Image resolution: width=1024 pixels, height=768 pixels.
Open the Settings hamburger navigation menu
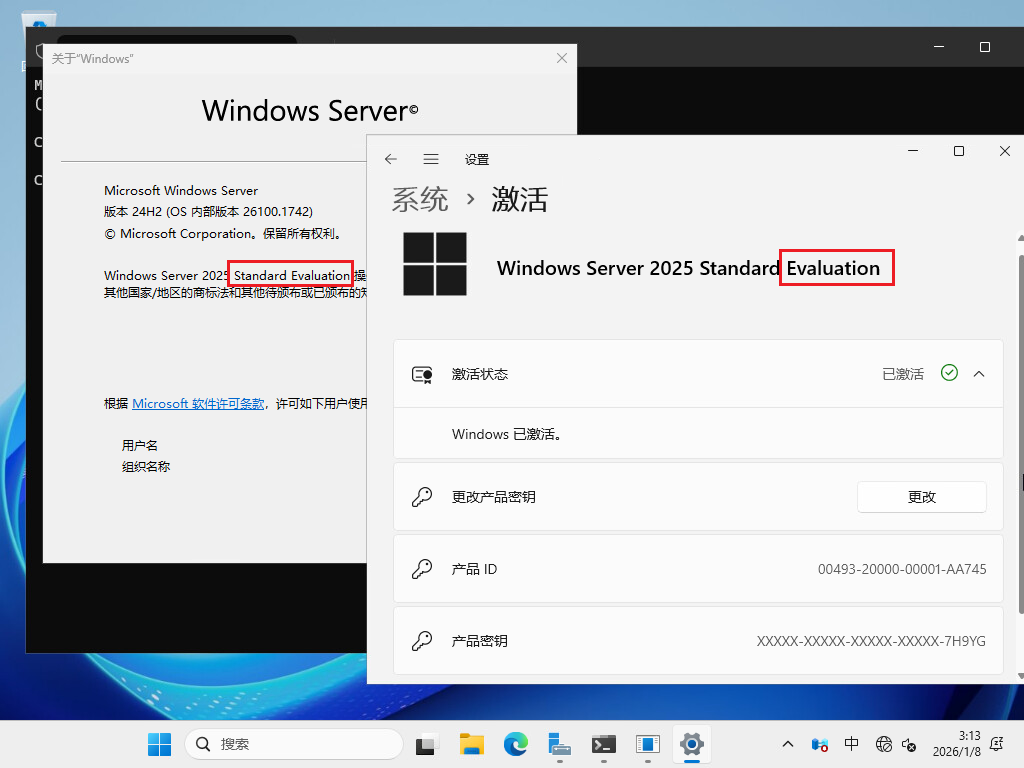431,159
